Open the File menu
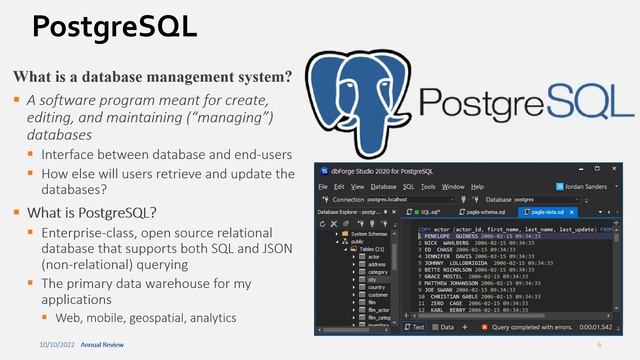Image resolution: width=640 pixels, height=360 pixels. [323, 187]
